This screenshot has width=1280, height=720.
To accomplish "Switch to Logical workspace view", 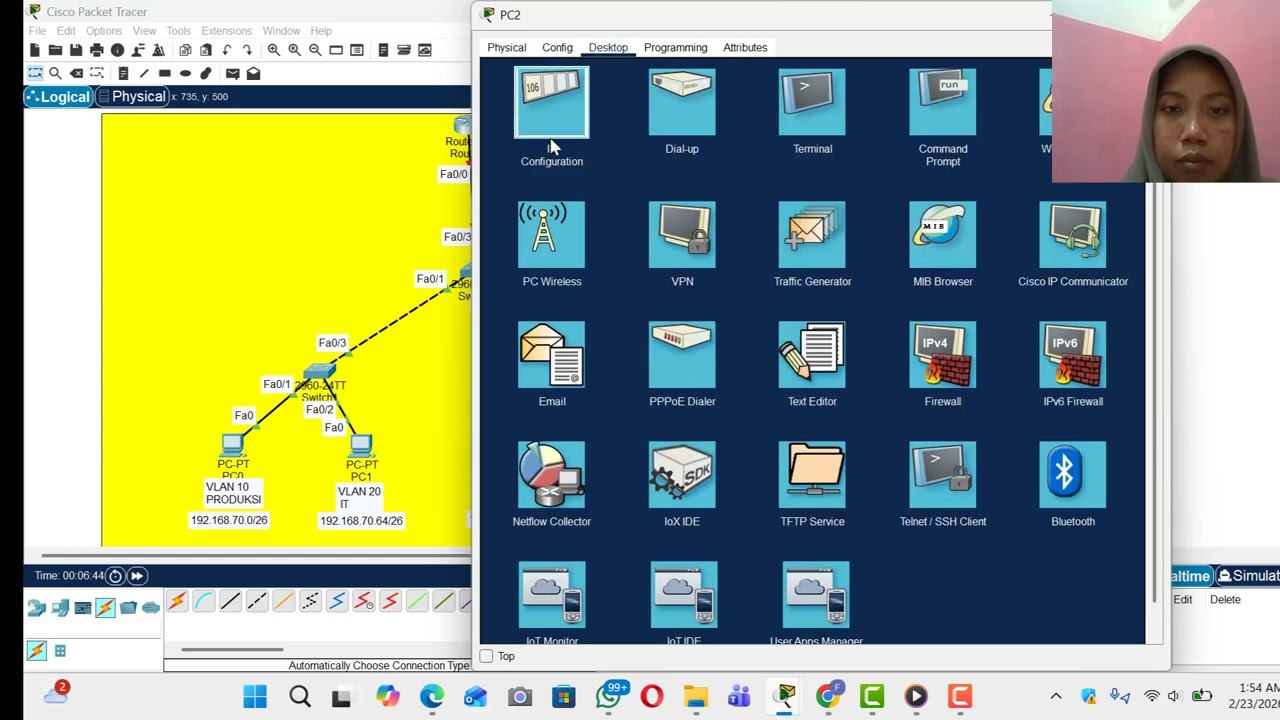I will 58,97.
